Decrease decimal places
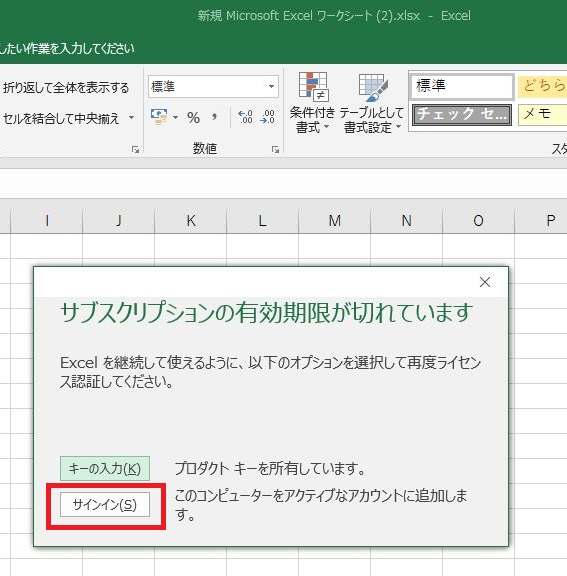The image size is (567, 576). [x=267, y=117]
